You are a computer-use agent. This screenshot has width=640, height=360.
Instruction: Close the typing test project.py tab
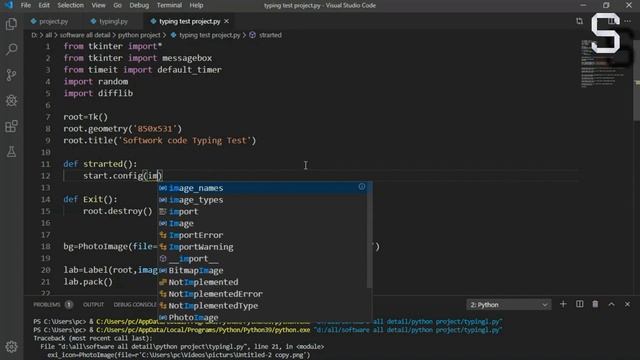tap(227, 21)
